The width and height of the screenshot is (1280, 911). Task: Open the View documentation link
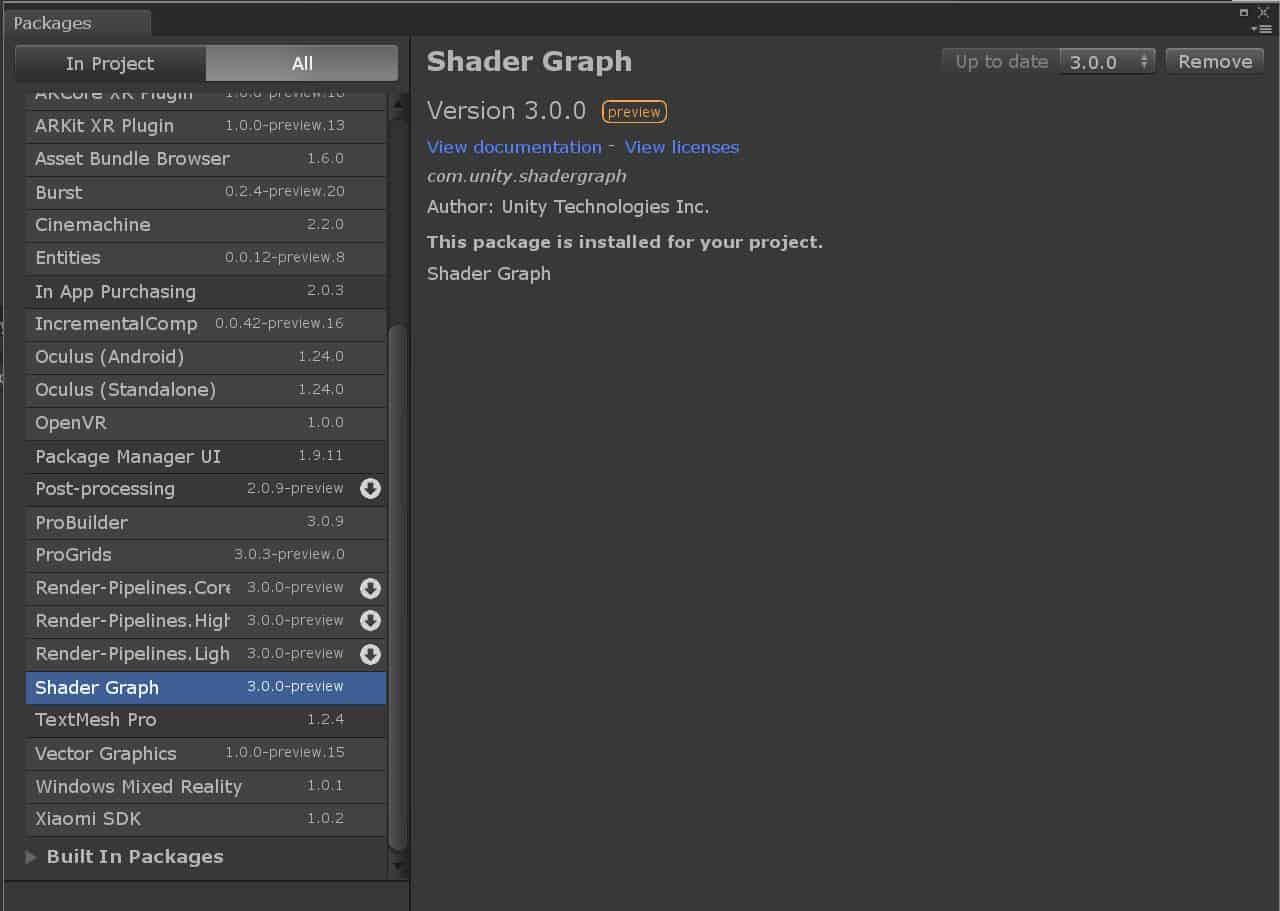514,147
